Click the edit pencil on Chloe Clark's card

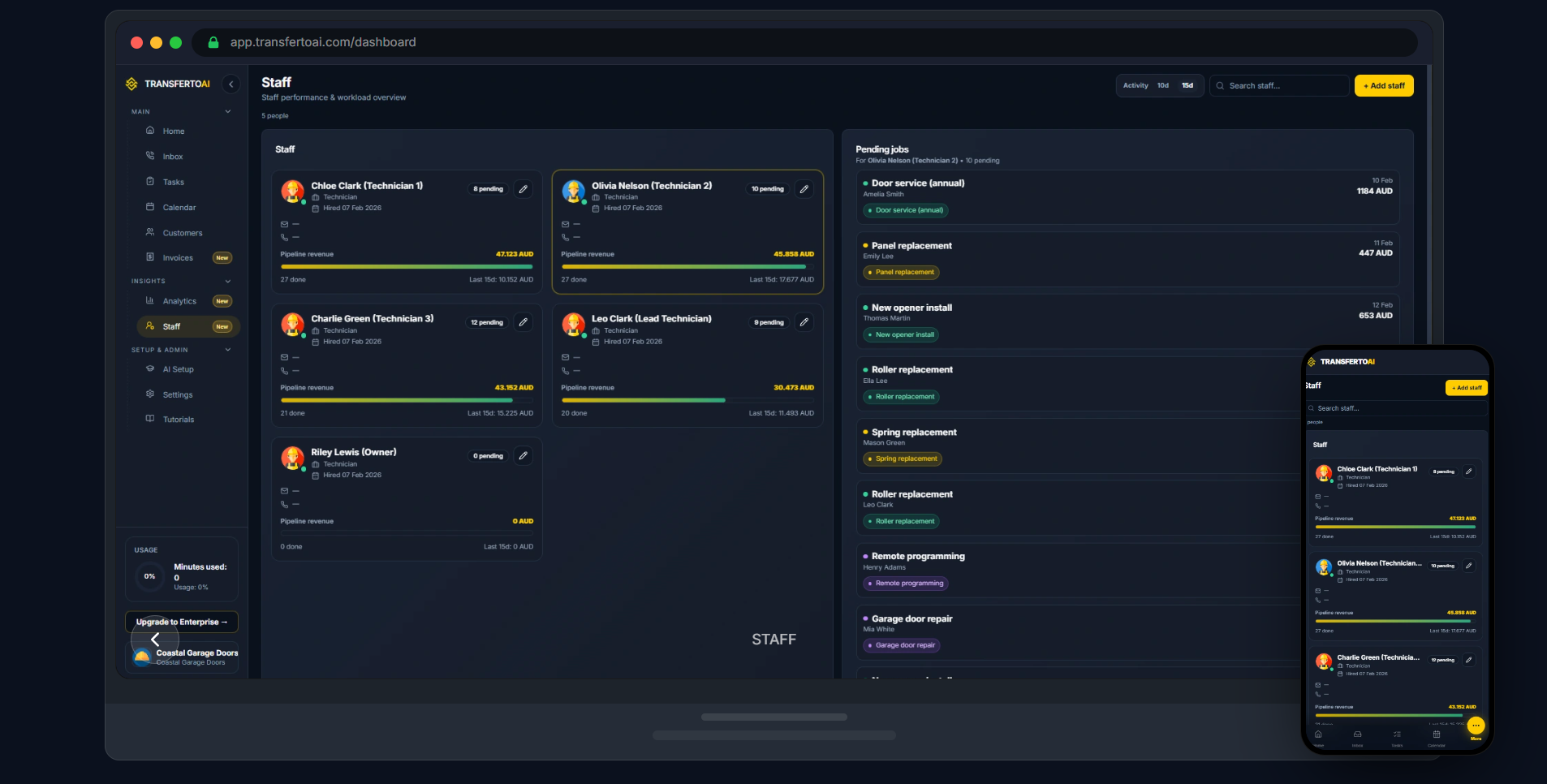pyautogui.click(x=524, y=188)
